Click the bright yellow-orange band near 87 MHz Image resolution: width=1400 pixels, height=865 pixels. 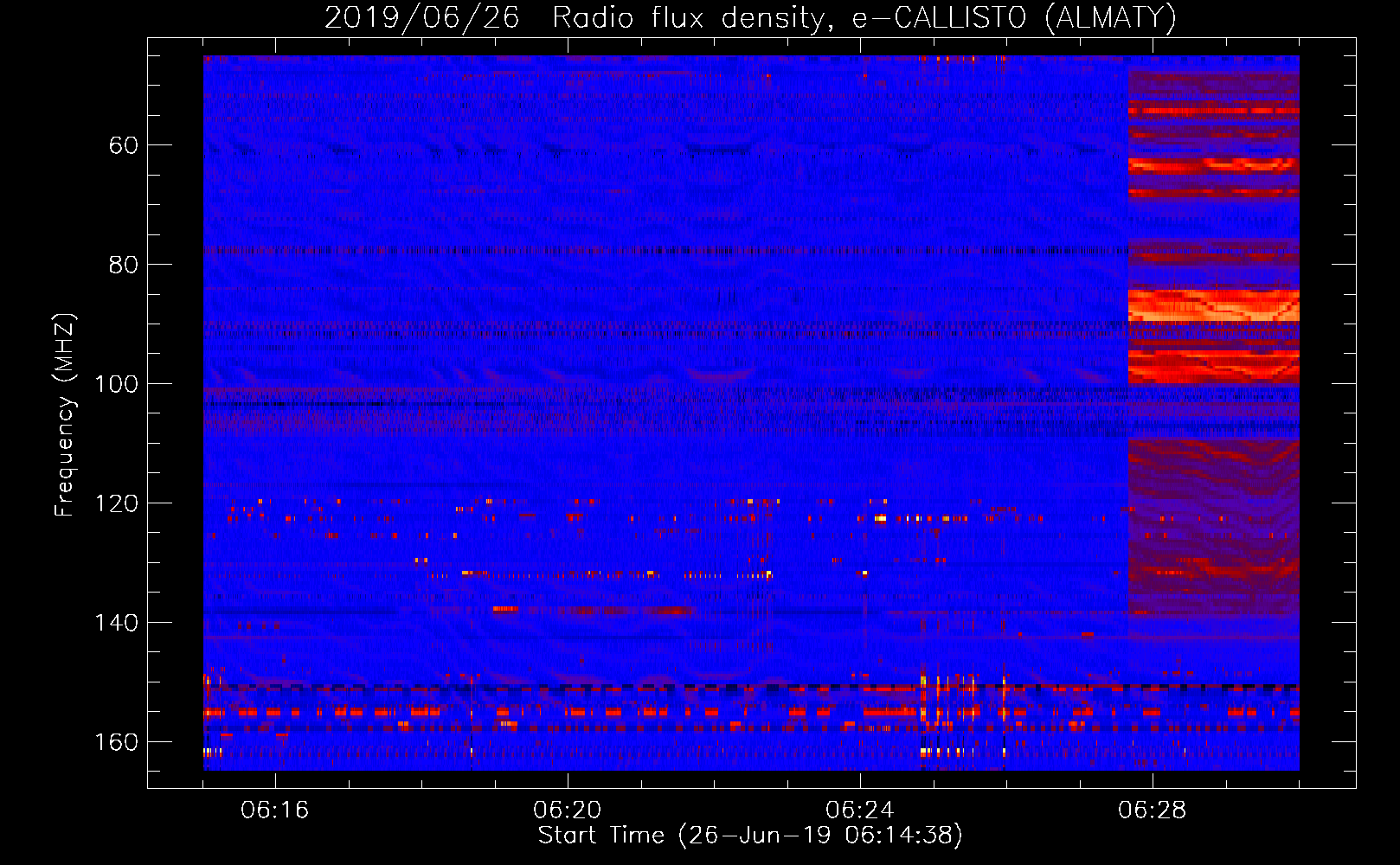tap(1213, 305)
